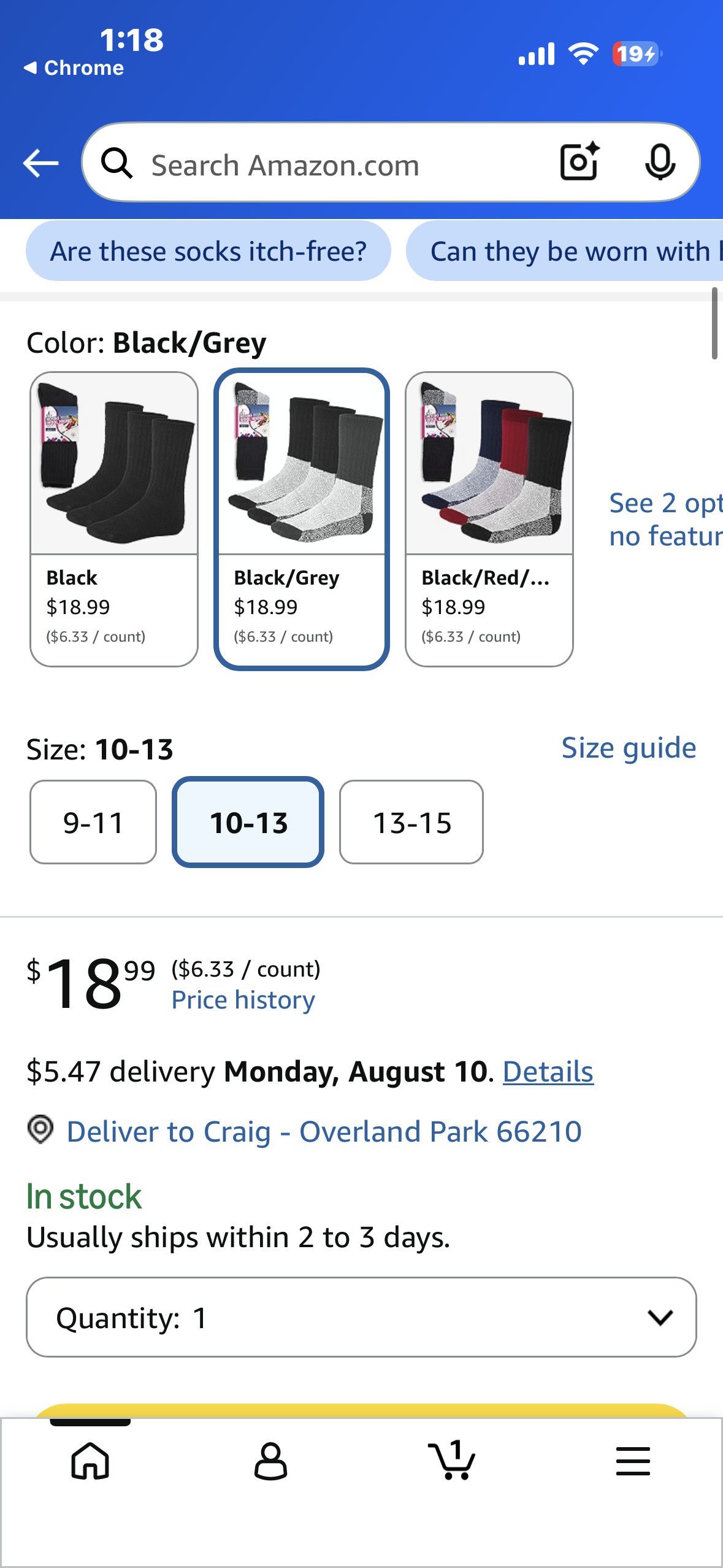Image resolution: width=723 pixels, height=1568 pixels.
Task: Open the account profile icon
Action: pos(270,1461)
